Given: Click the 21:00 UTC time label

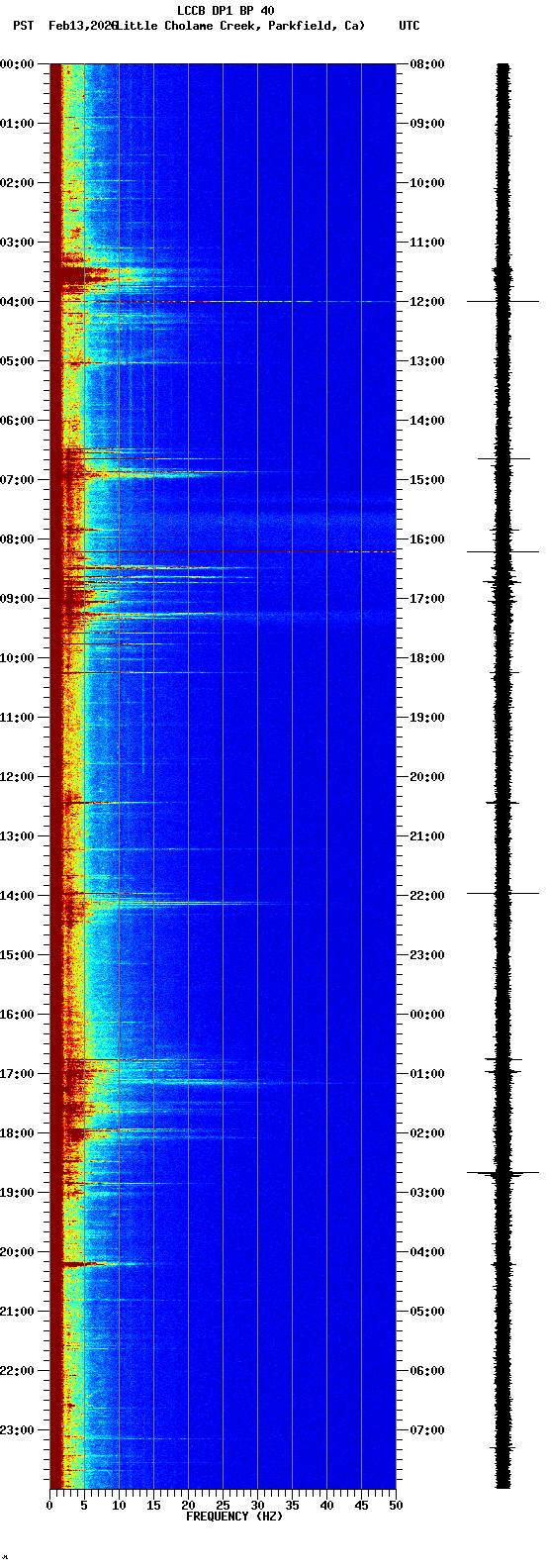Looking at the screenshot, I should pyautogui.click(x=428, y=836).
